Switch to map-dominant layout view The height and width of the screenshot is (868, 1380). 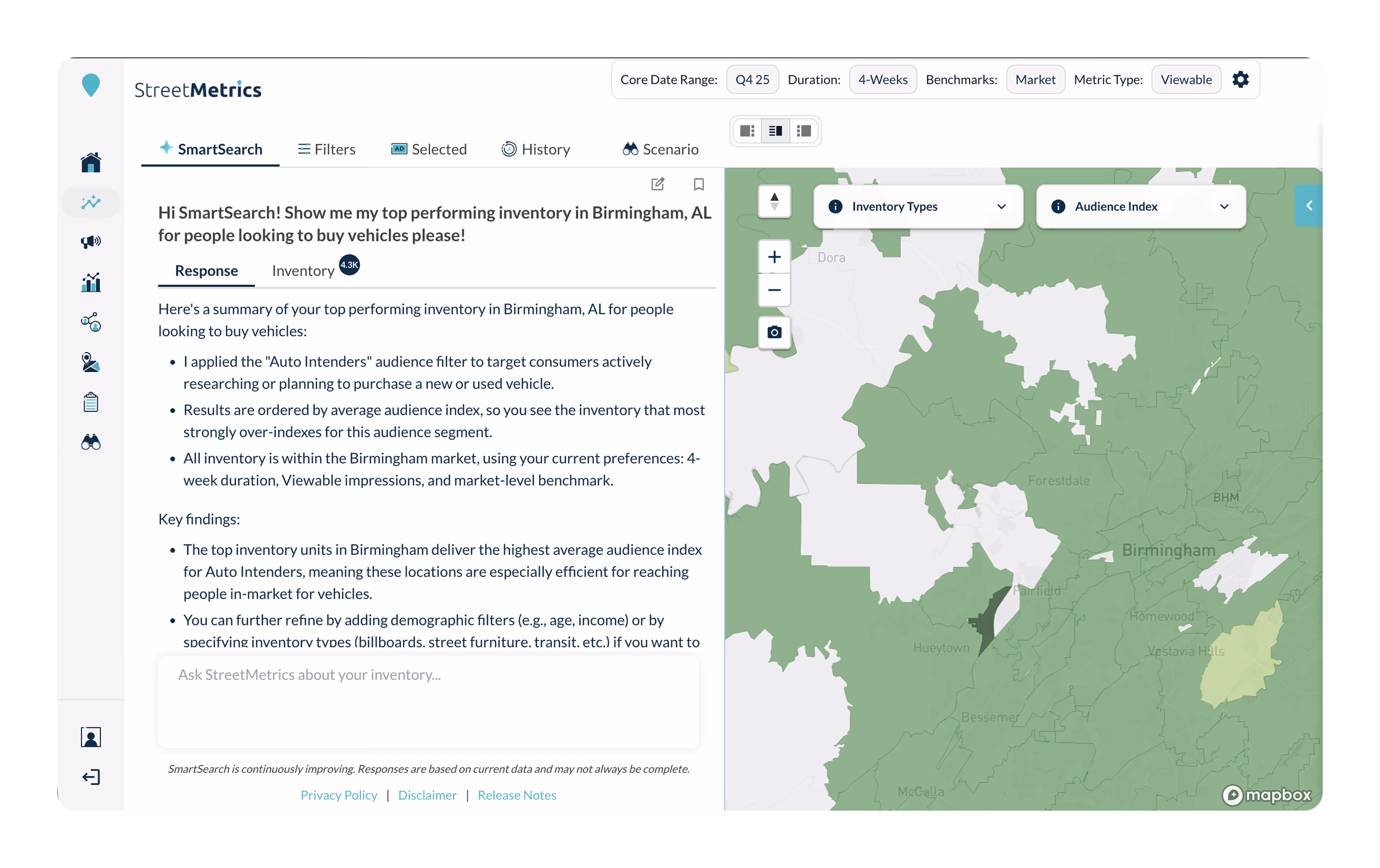747,131
